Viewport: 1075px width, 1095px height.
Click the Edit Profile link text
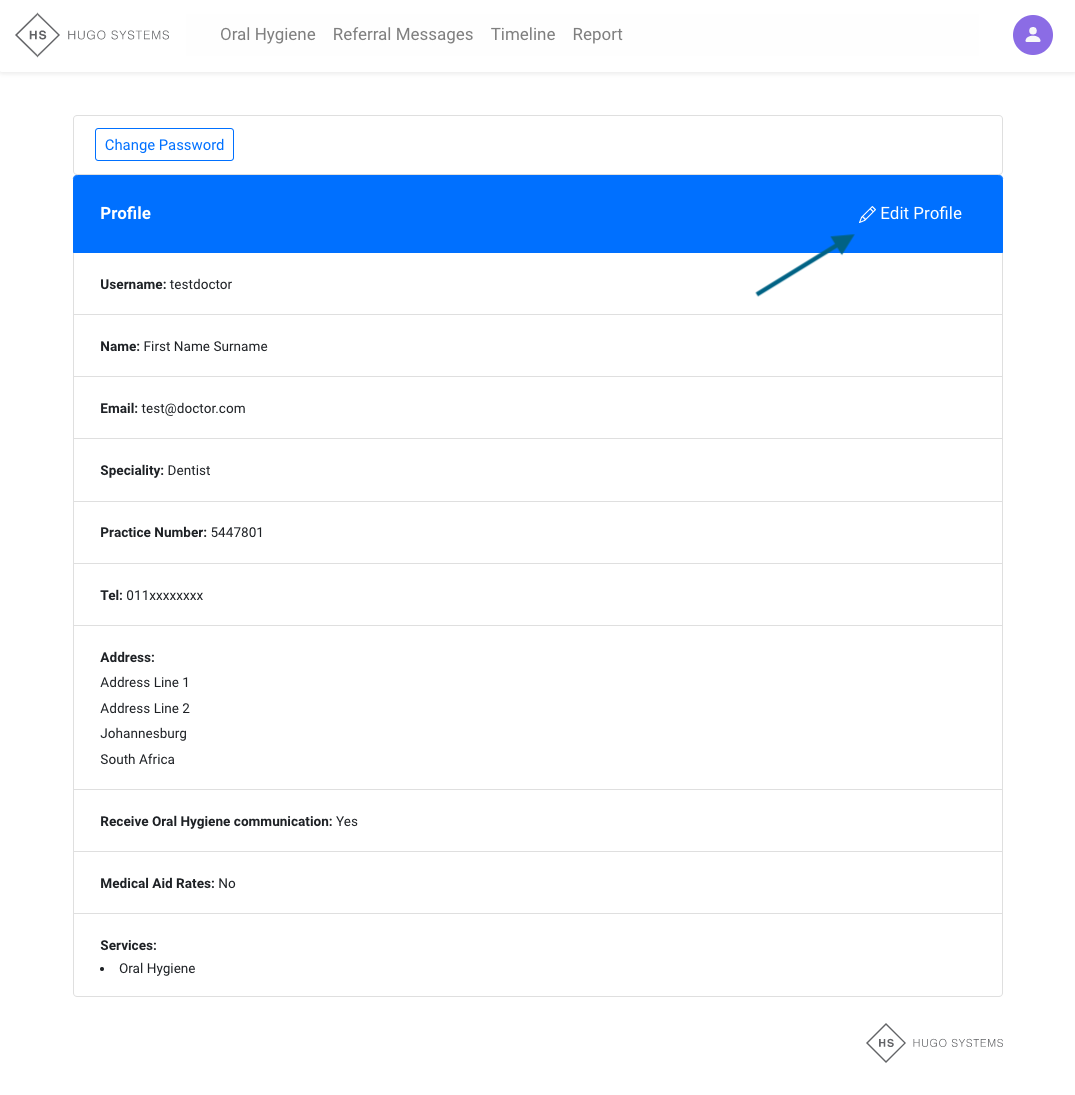[921, 213]
